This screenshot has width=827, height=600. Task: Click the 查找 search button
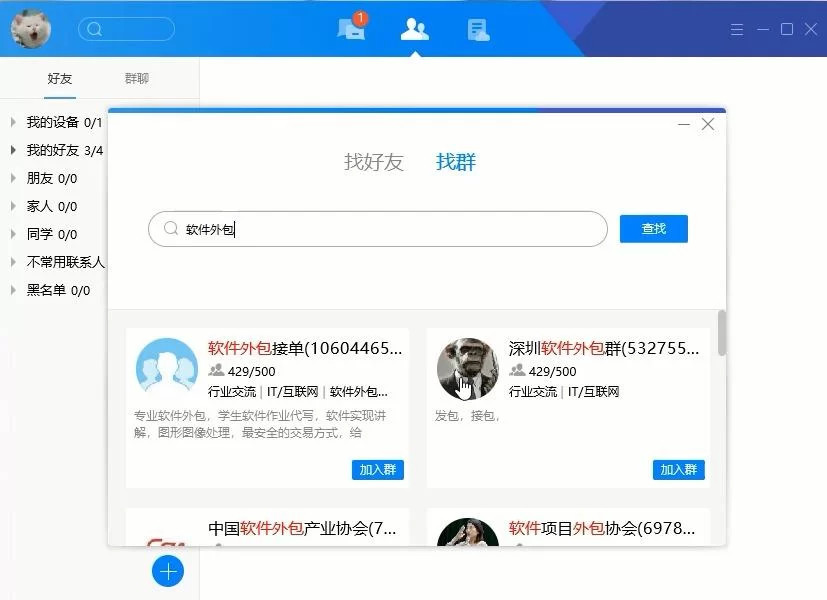pos(653,229)
